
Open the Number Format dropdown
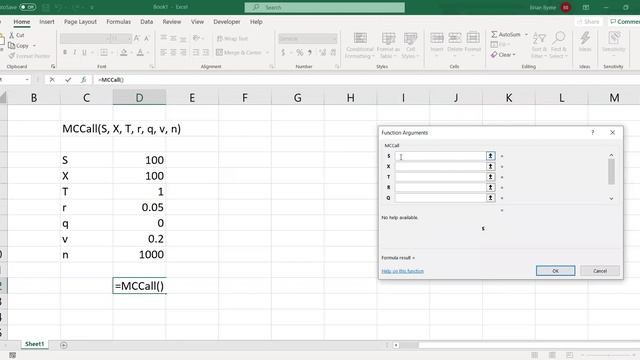[335, 39]
